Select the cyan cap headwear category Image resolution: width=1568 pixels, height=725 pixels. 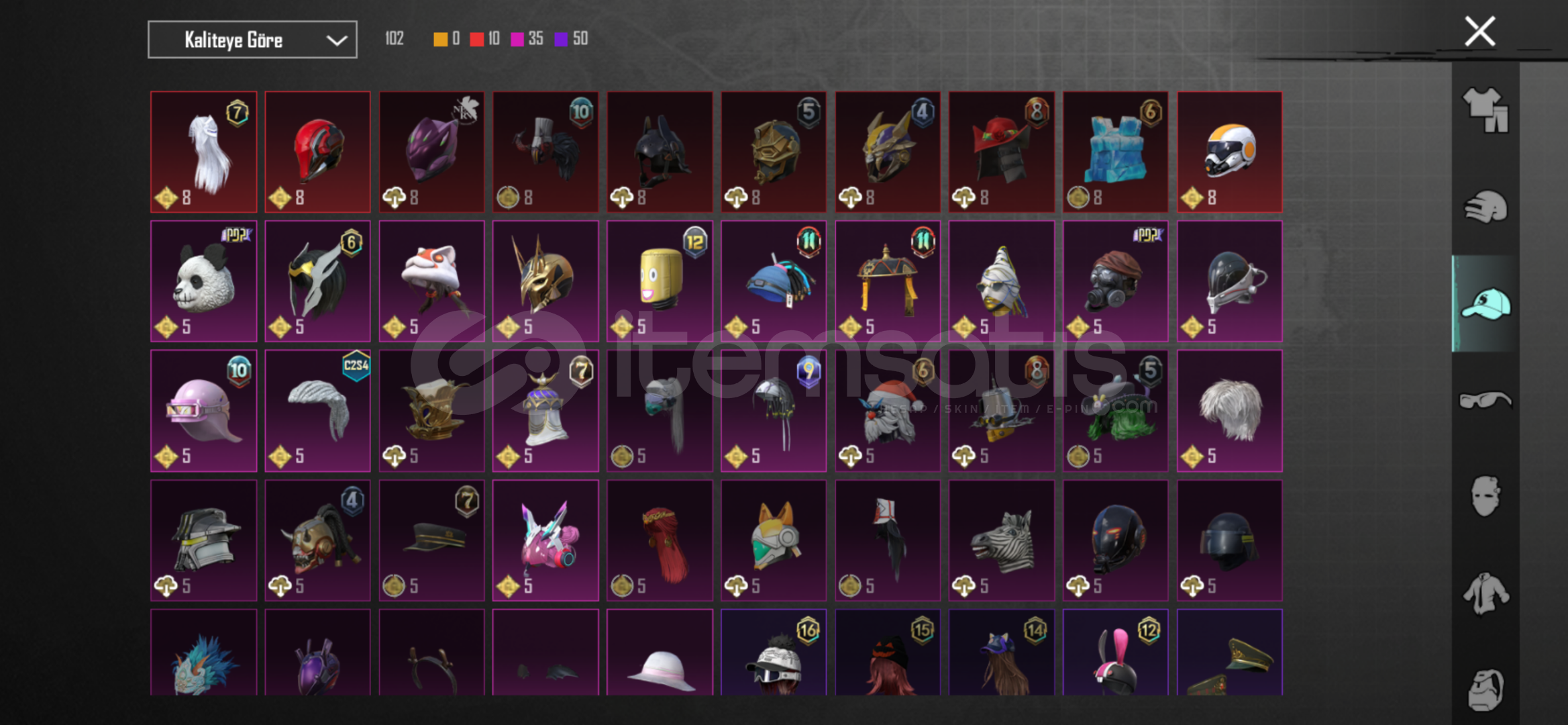(x=1485, y=303)
